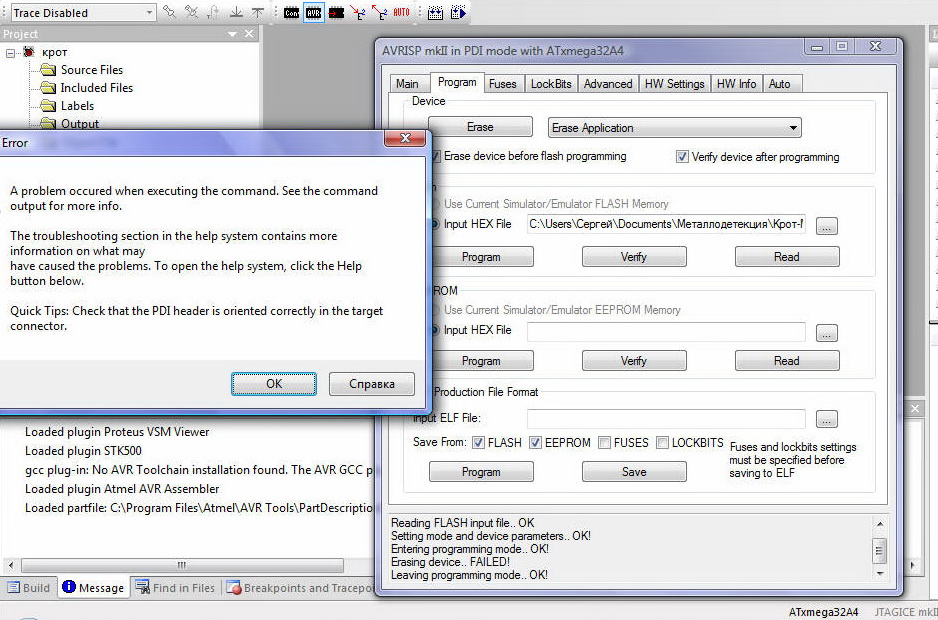Click the Input ELF File field
The width and height of the screenshot is (938, 620).
pyautogui.click(x=666, y=418)
